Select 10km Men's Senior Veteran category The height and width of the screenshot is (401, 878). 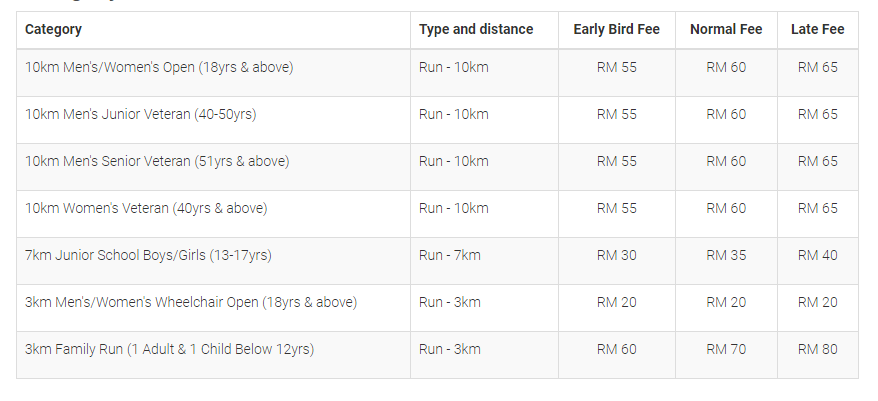157,161
